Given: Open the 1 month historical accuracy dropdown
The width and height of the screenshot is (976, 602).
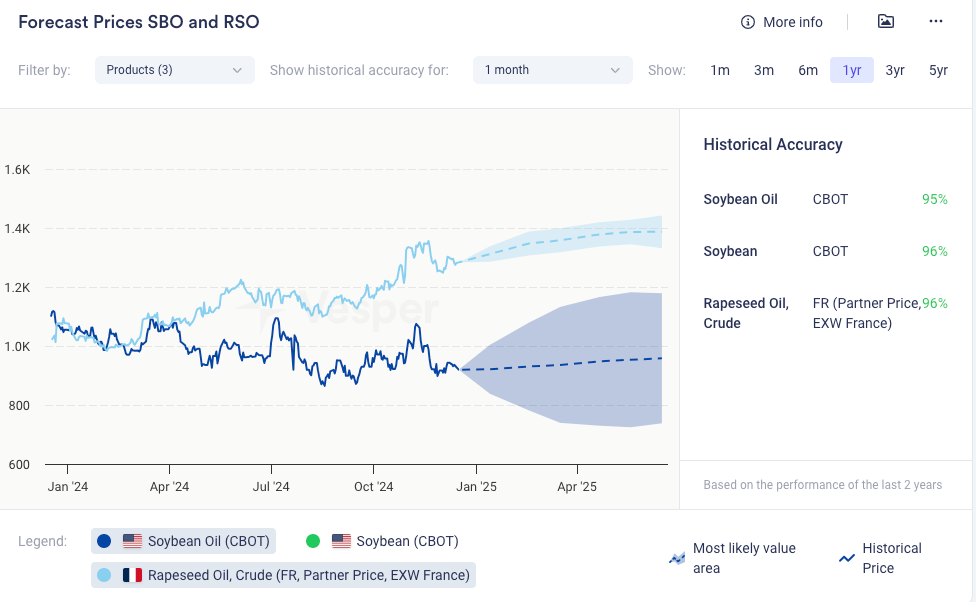Looking at the screenshot, I should pos(552,70).
